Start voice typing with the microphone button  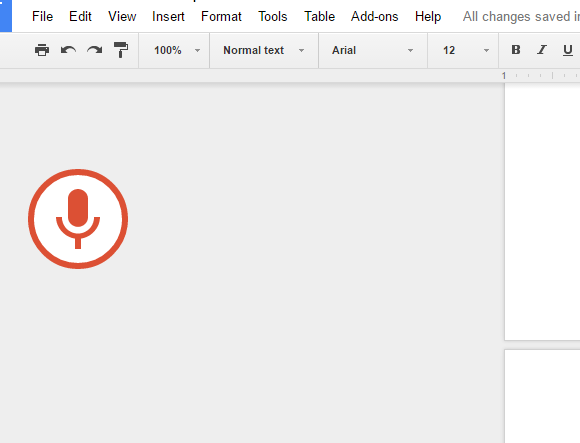point(78,219)
